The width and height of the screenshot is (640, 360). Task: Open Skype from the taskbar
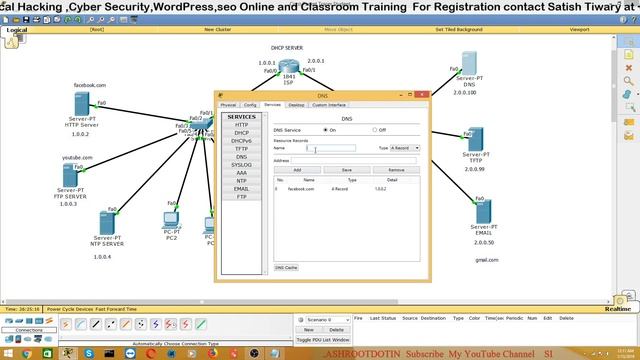[89, 353]
